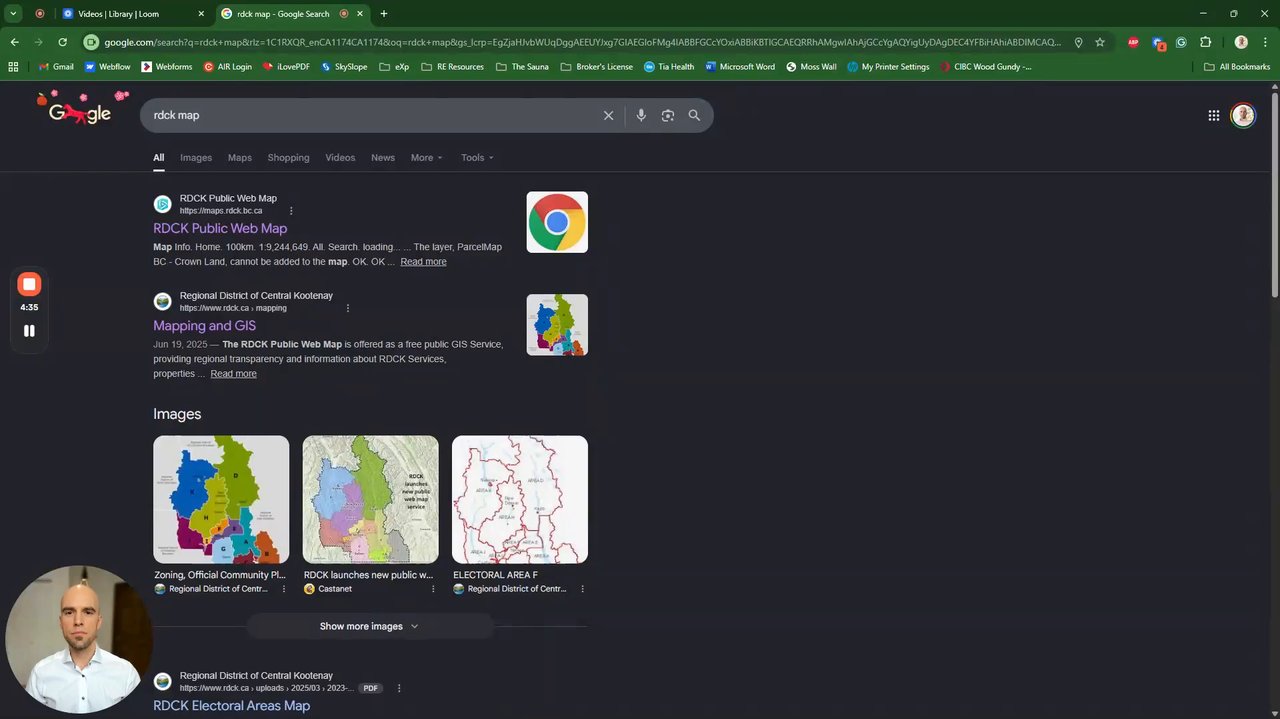Click the Chrome forward arrow
The image size is (1280, 719).
pyautogui.click(x=38, y=42)
